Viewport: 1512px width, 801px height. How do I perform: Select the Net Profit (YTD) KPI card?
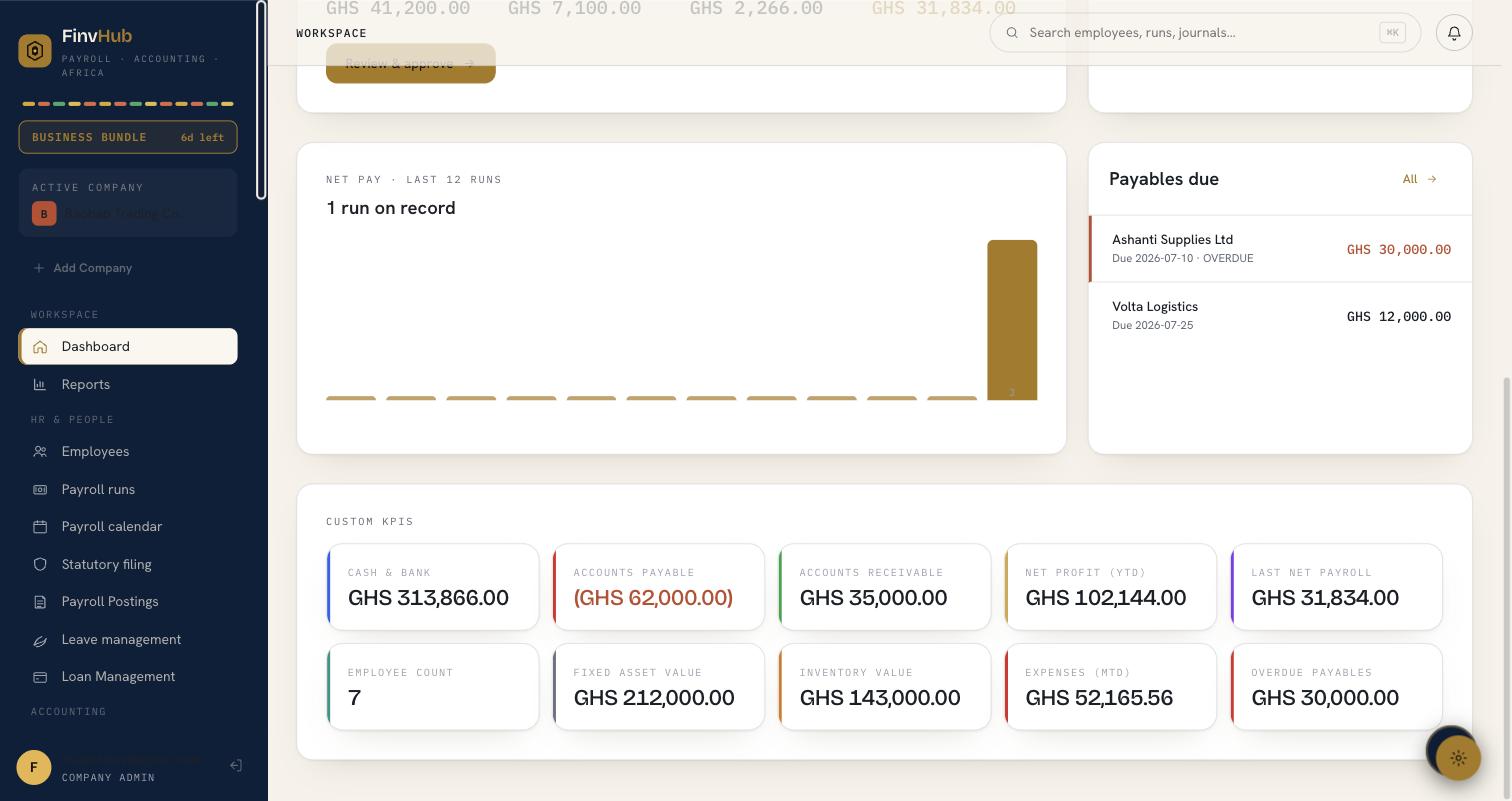[x=1111, y=587]
